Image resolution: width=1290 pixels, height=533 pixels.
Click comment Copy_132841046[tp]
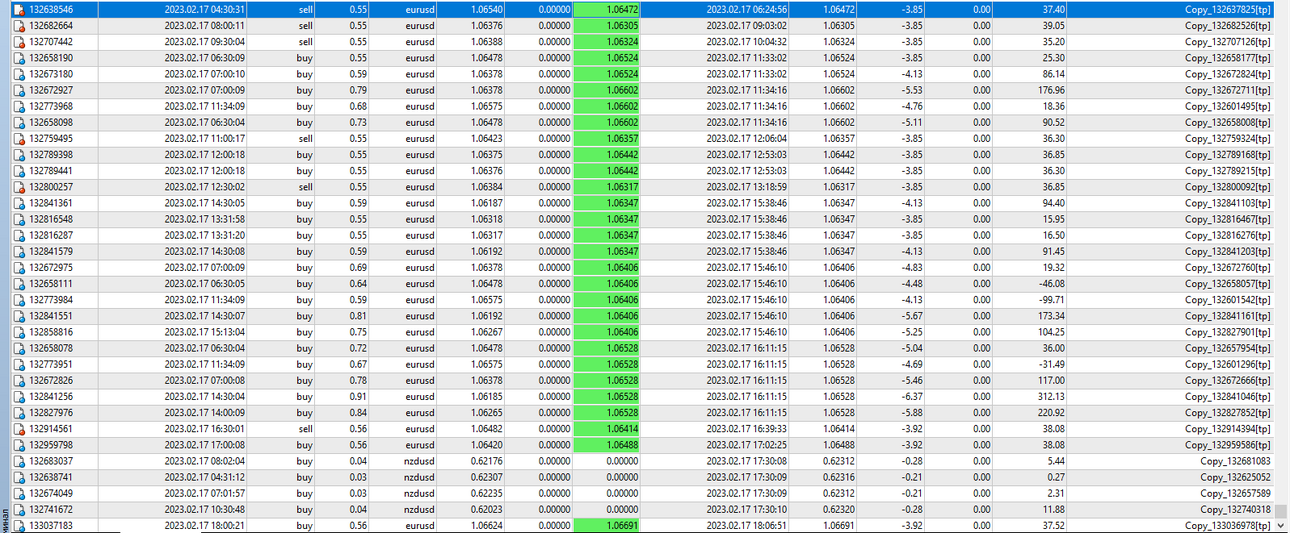(1228, 396)
